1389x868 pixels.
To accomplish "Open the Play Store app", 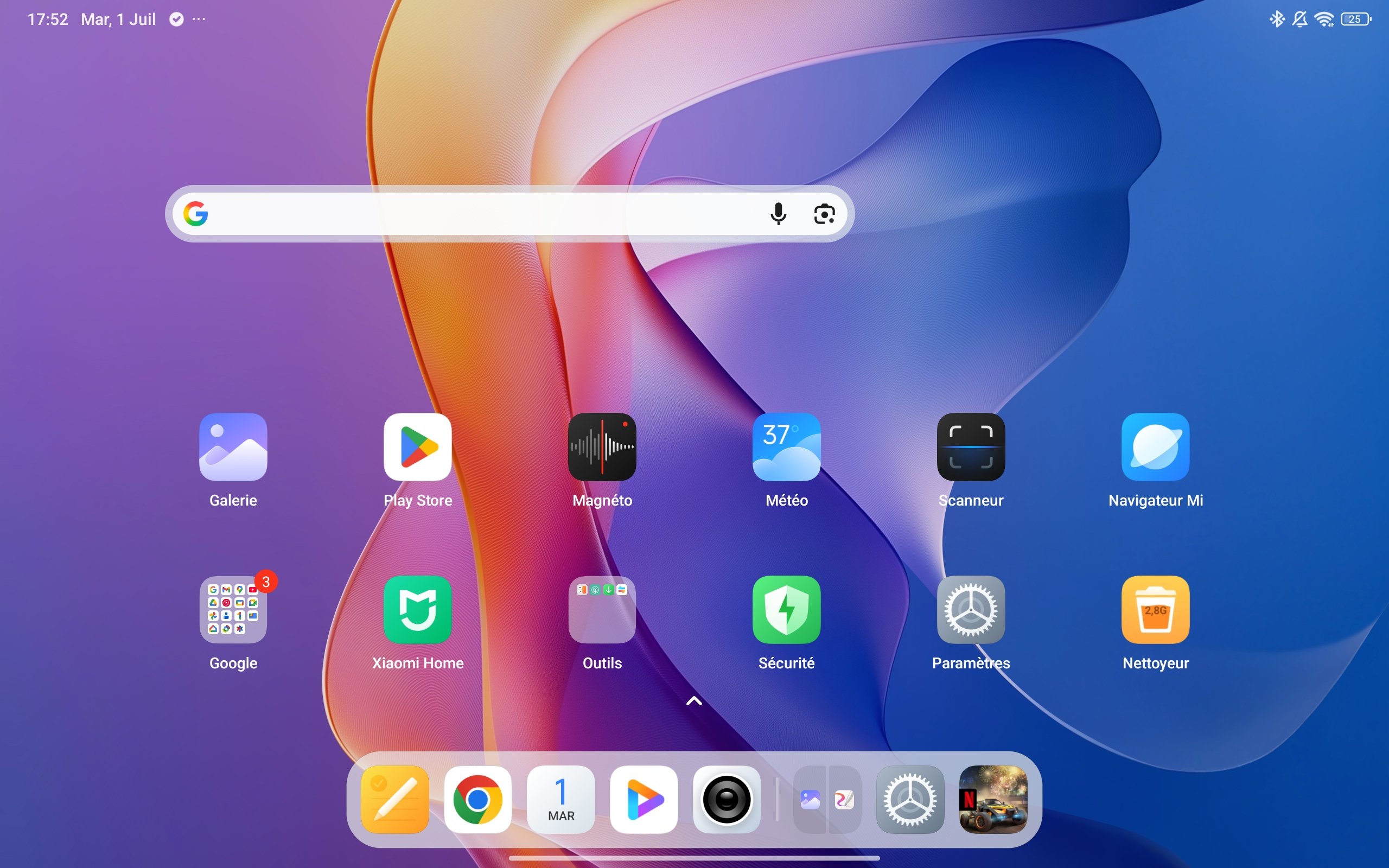I will coord(417,448).
